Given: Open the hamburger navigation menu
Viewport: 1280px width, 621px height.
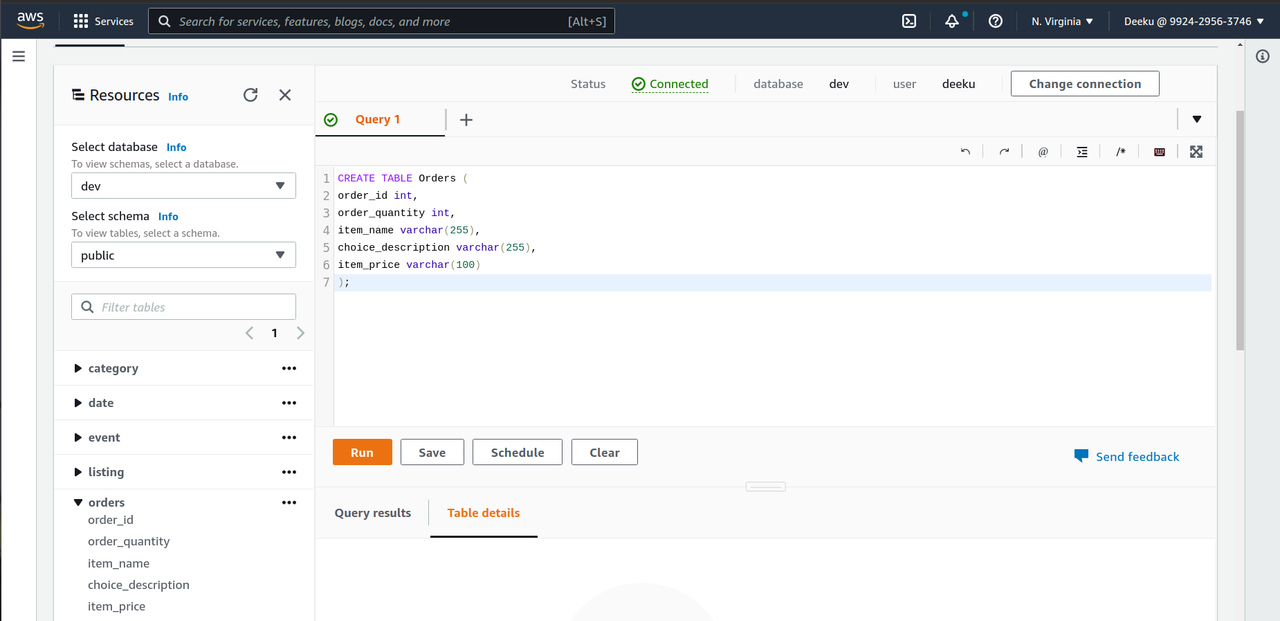Looking at the screenshot, I should 18,56.
